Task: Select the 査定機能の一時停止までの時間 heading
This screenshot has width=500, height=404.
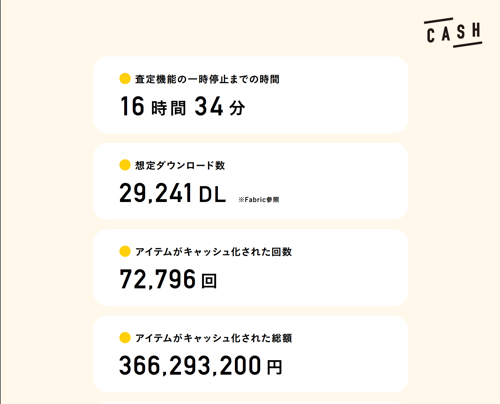Action: click(x=207, y=79)
